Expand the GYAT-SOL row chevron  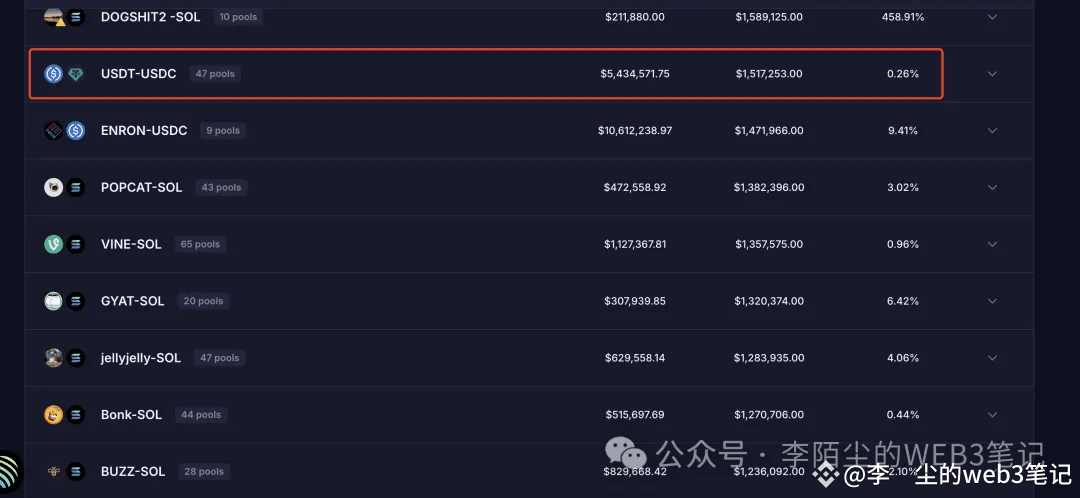coord(993,301)
